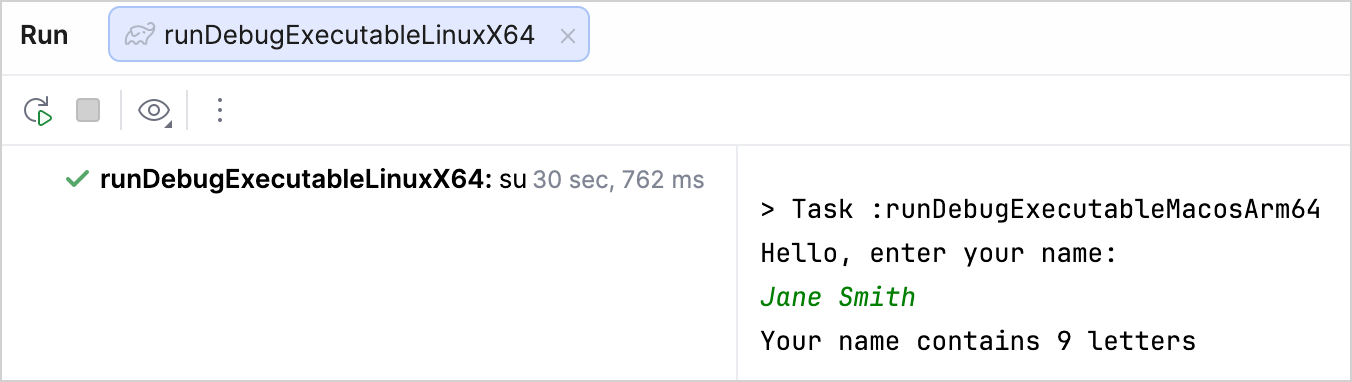
Task: Click 'Your name contains 9 letters' output
Action: click(978, 341)
